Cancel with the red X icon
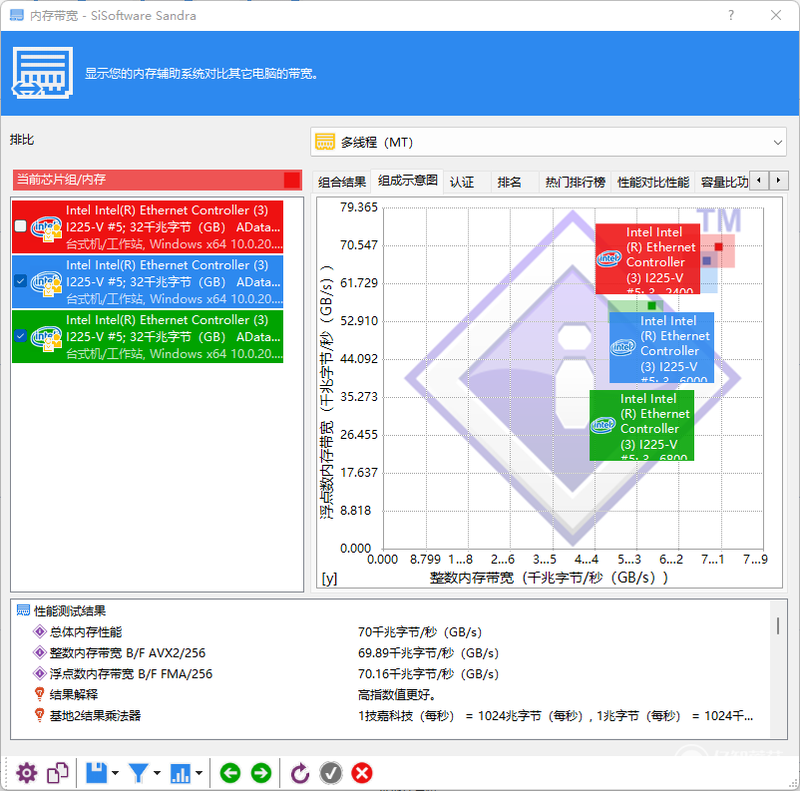Screen dimensions: 800x791 tap(362, 773)
